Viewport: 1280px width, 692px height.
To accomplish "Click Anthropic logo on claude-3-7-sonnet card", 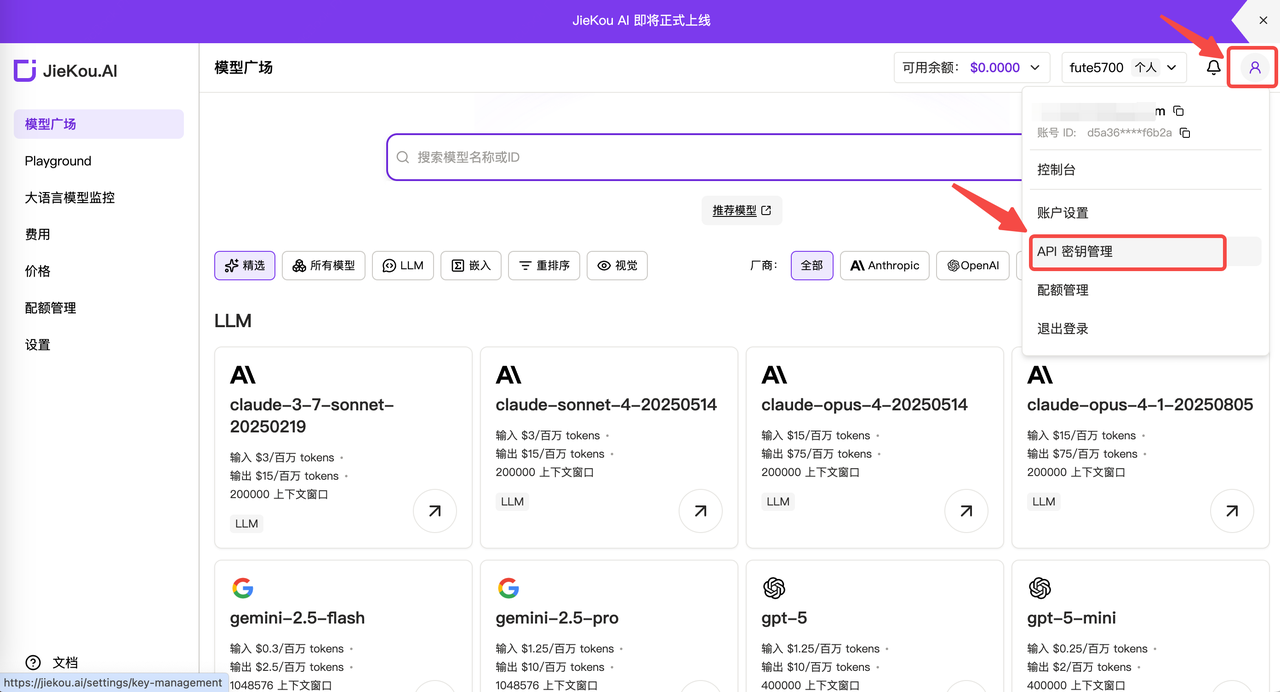I will click(x=243, y=374).
